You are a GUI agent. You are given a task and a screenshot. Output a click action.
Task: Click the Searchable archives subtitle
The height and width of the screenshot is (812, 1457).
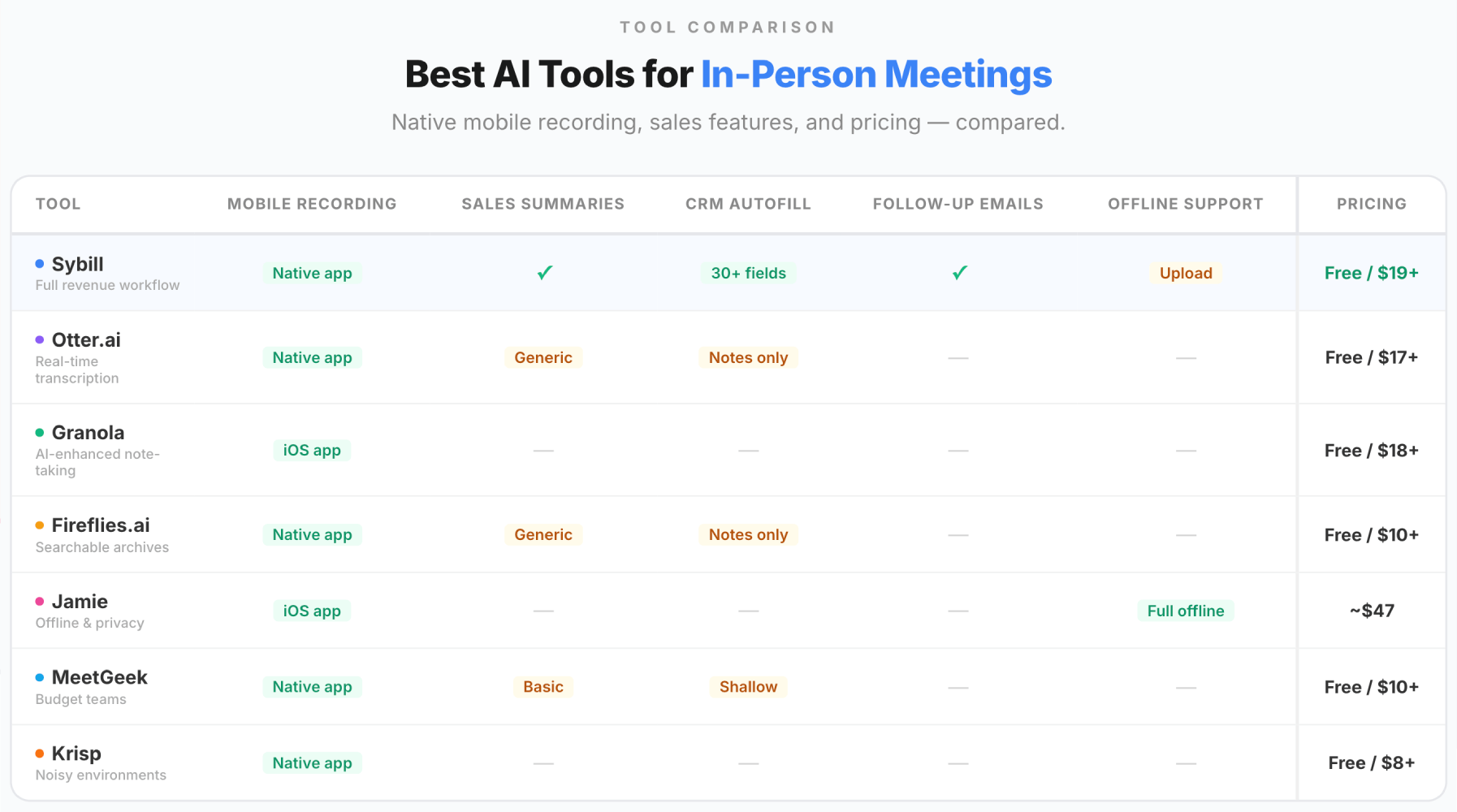(x=102, y=547)
